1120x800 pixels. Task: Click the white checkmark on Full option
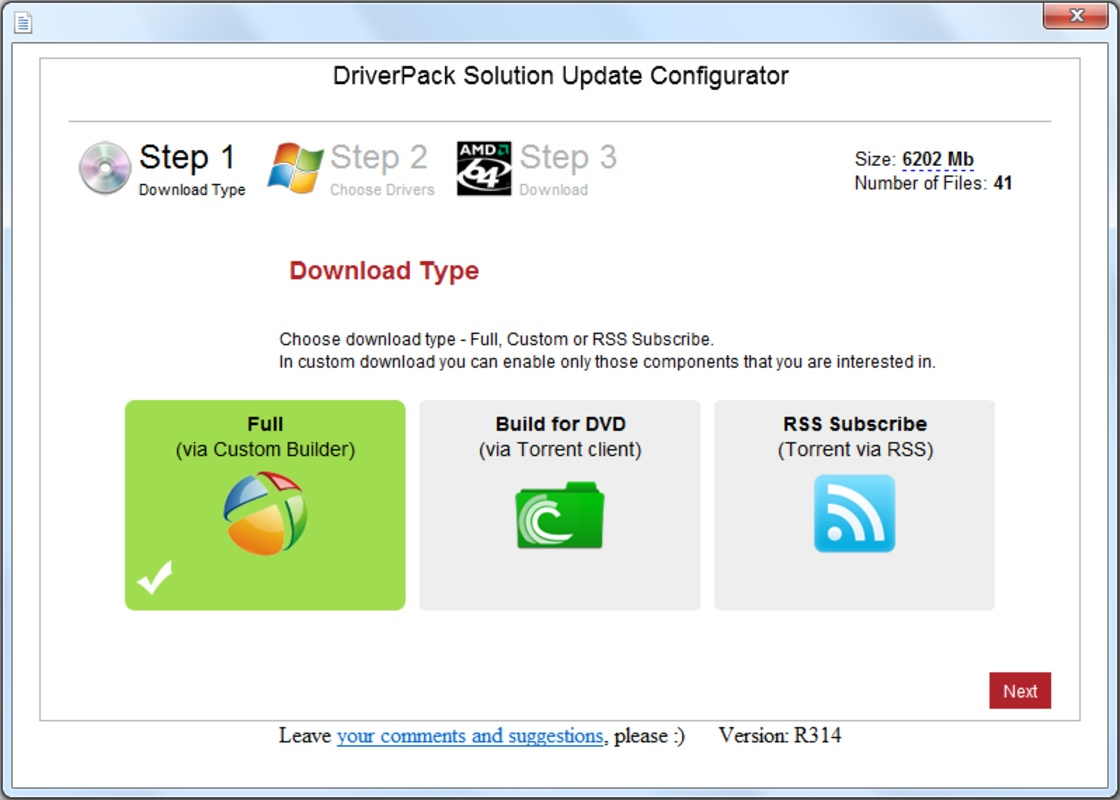pos(155,577)
